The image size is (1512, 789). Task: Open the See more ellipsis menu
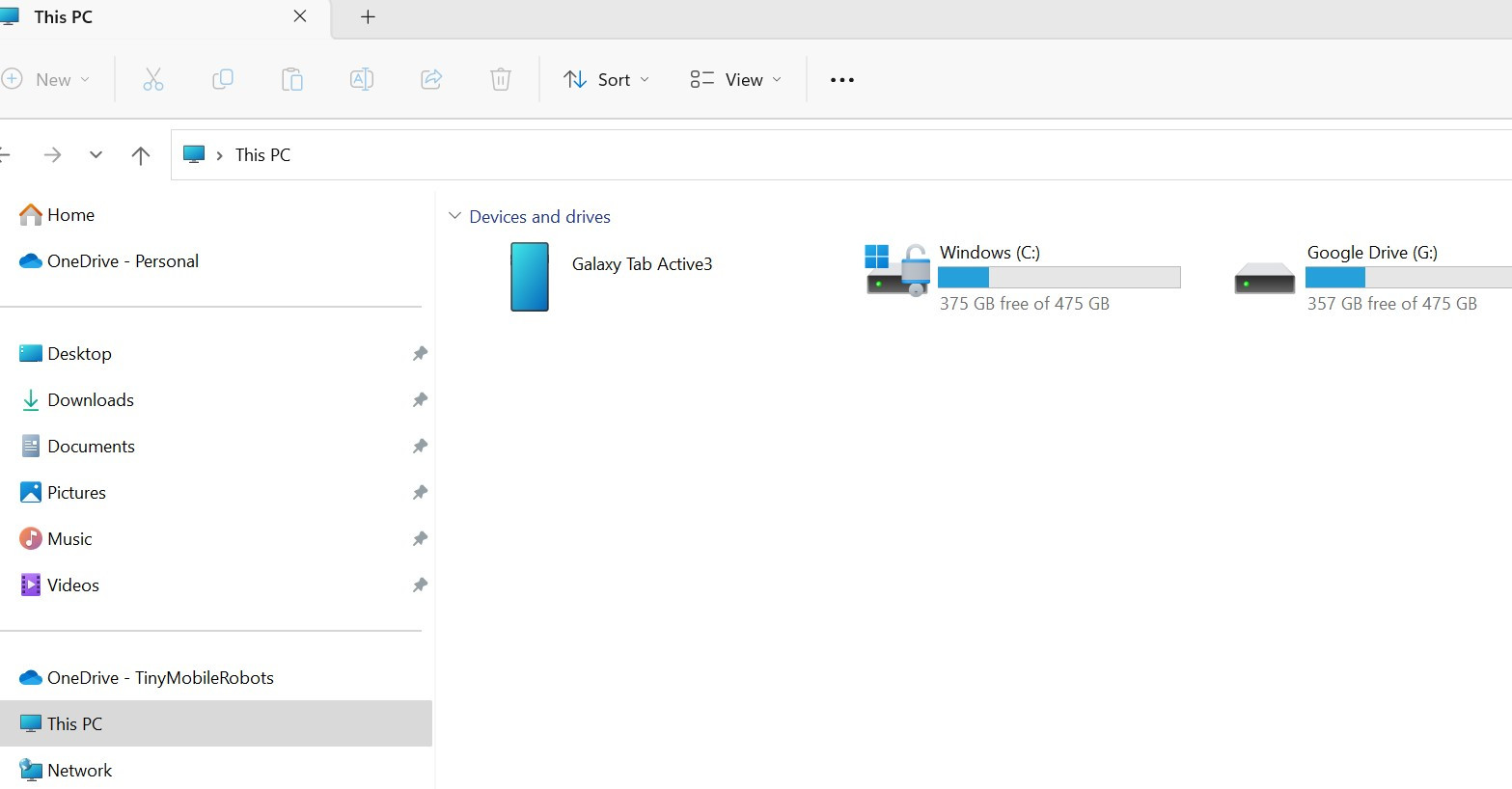pos(842,80)
